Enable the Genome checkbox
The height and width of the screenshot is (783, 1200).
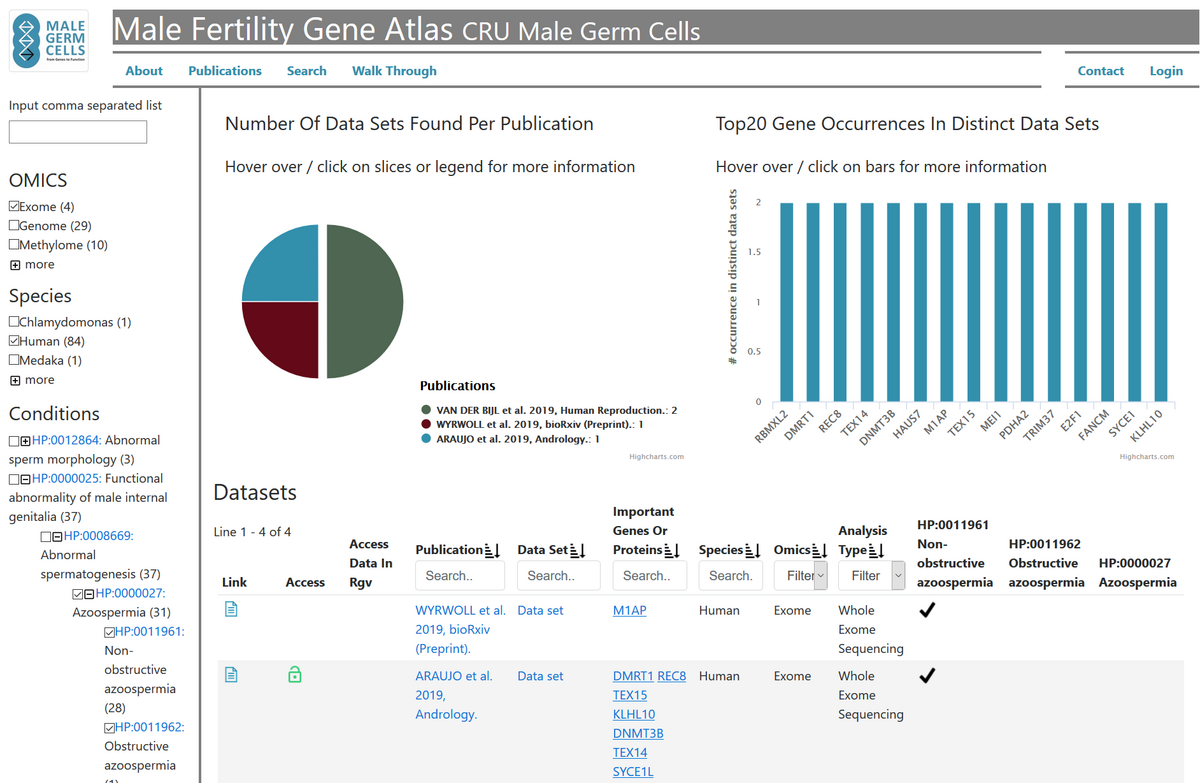14,226
